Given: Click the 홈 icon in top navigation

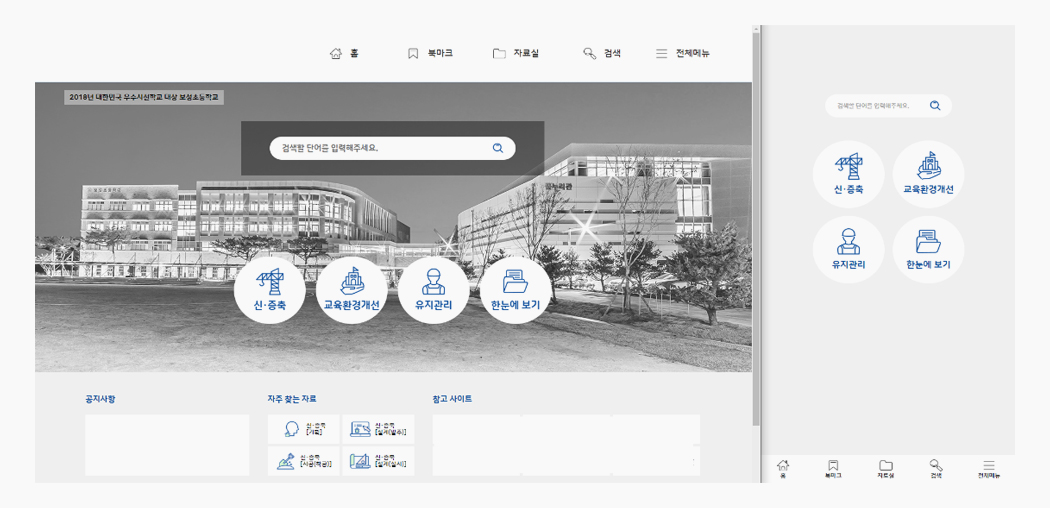Looking at the screenshot, I should click(x=344, y=53).
